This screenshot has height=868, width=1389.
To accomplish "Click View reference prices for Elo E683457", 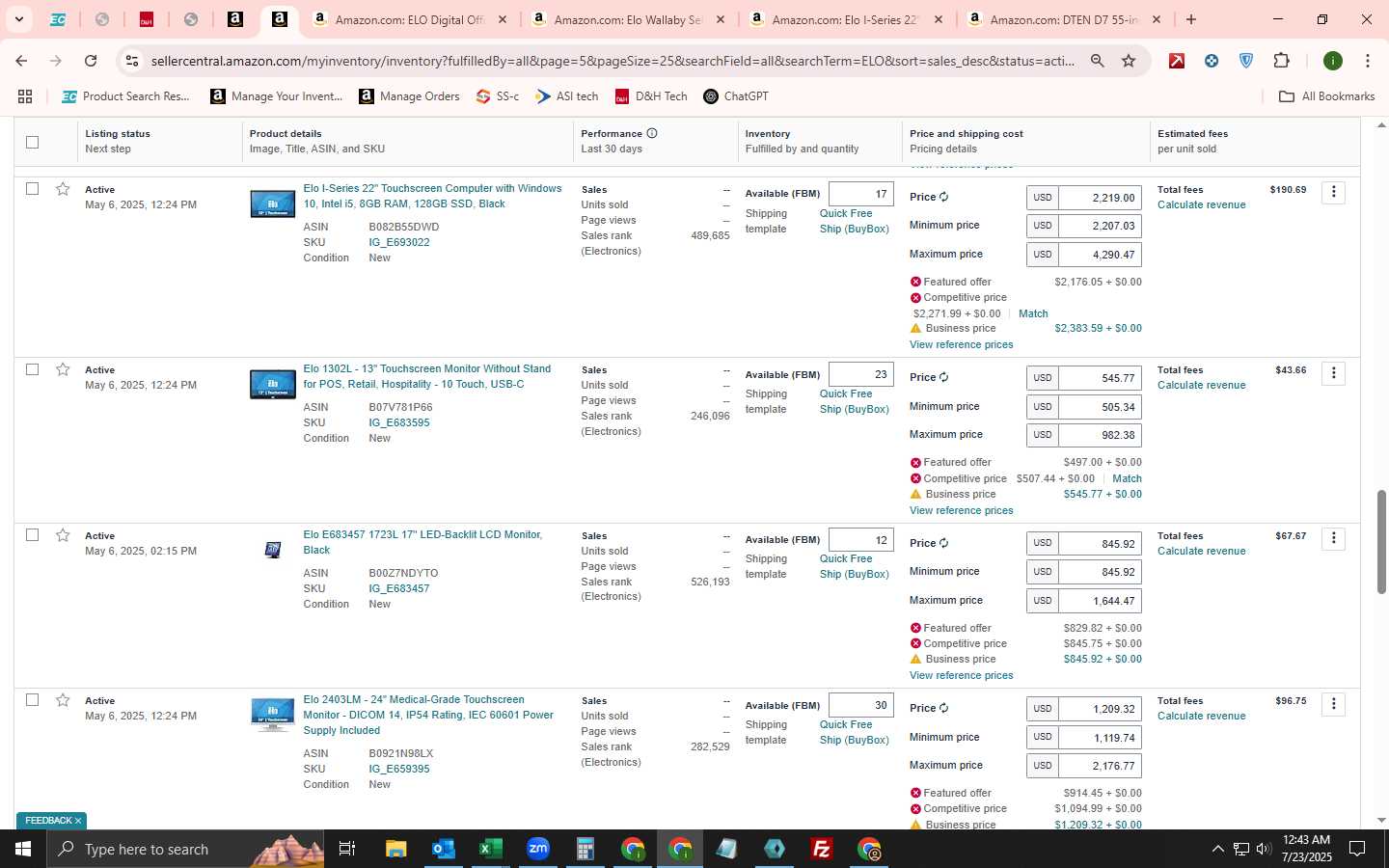I will point(961,675).
